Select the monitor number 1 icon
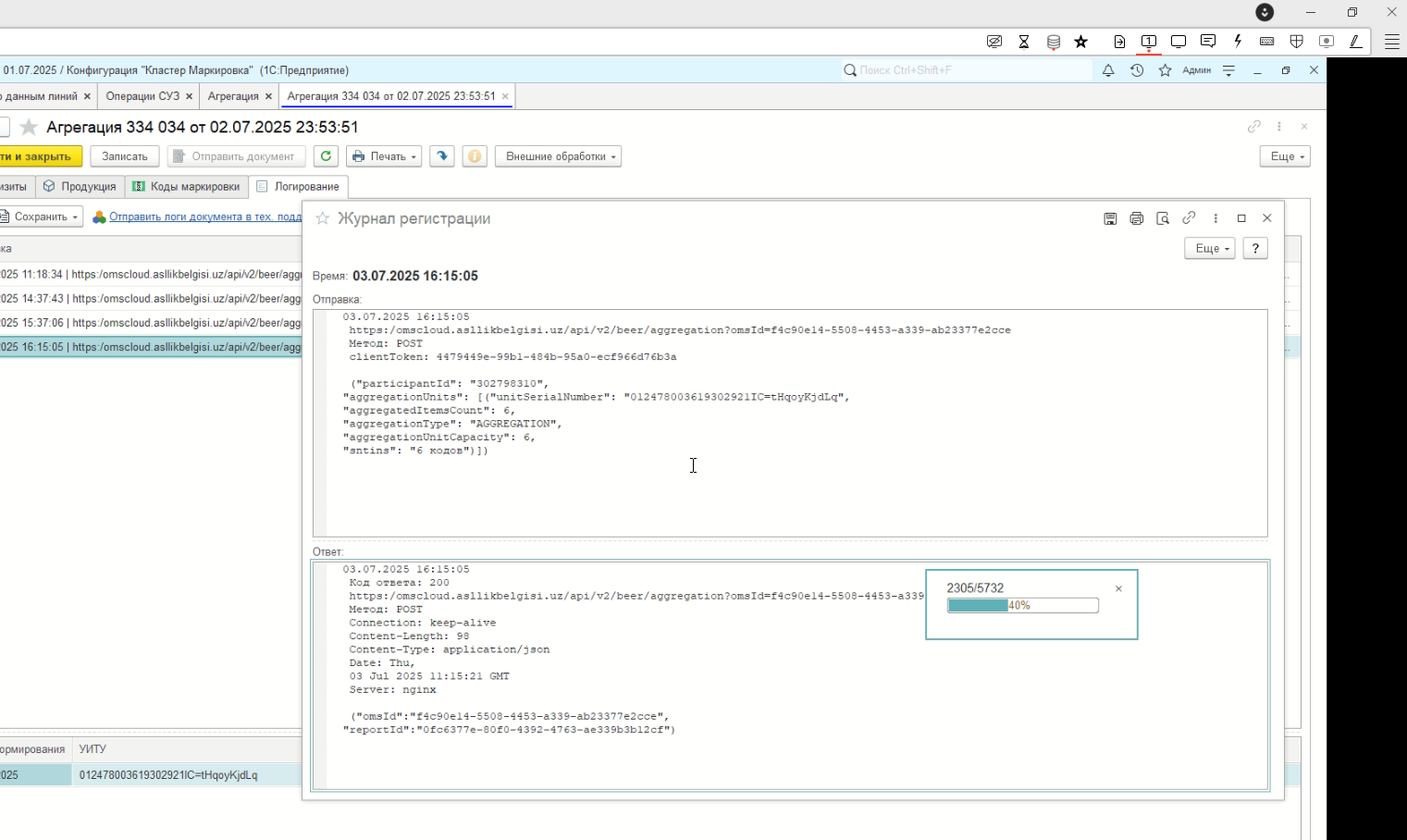 point(1149,42)
